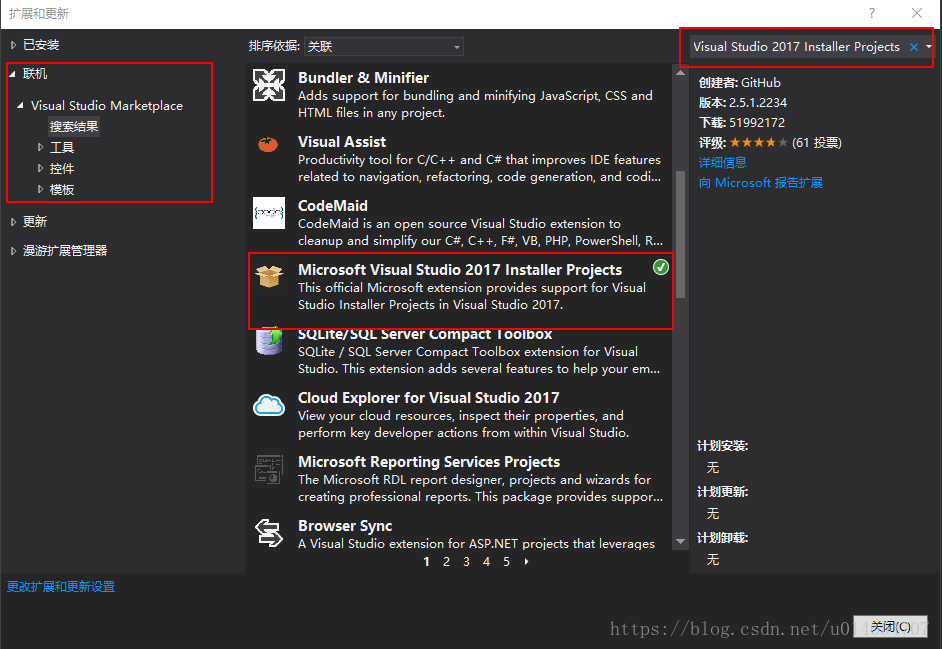The image size is (942, 649).
Task: Click the 下载: 51992172 text
Action: click(741, 123)
